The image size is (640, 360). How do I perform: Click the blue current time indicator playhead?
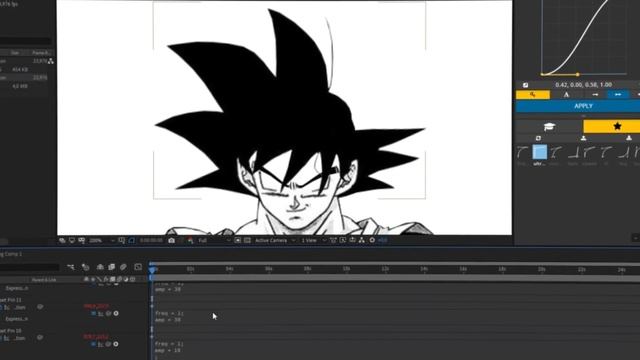click(152, 270)
